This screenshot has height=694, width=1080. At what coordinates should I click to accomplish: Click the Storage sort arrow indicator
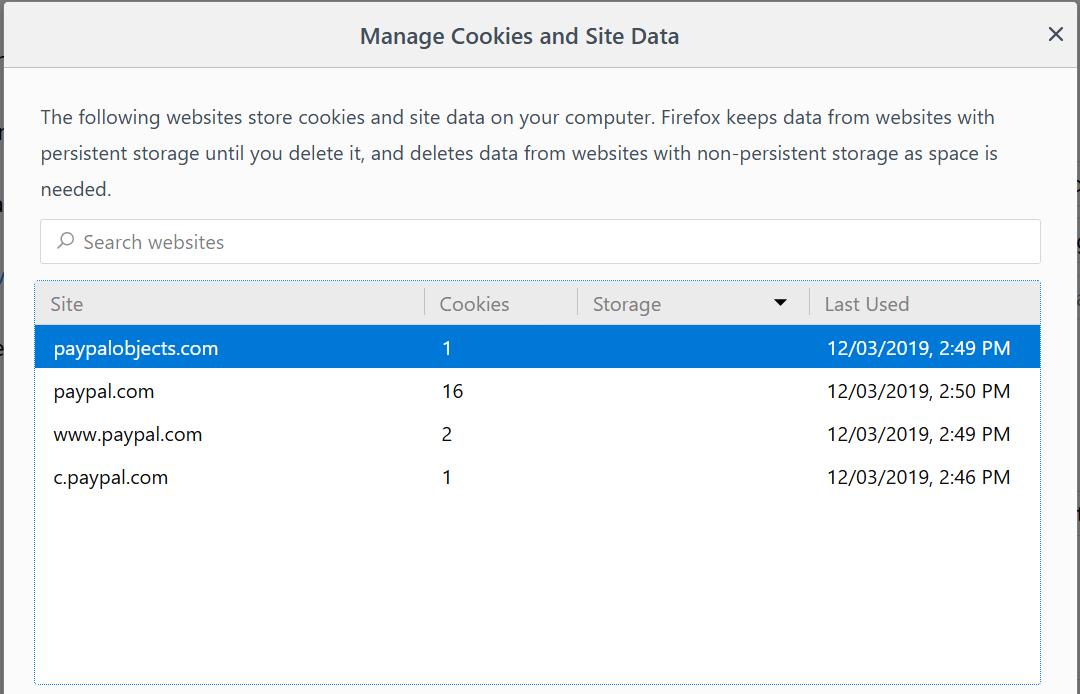[x=780, y=303]
